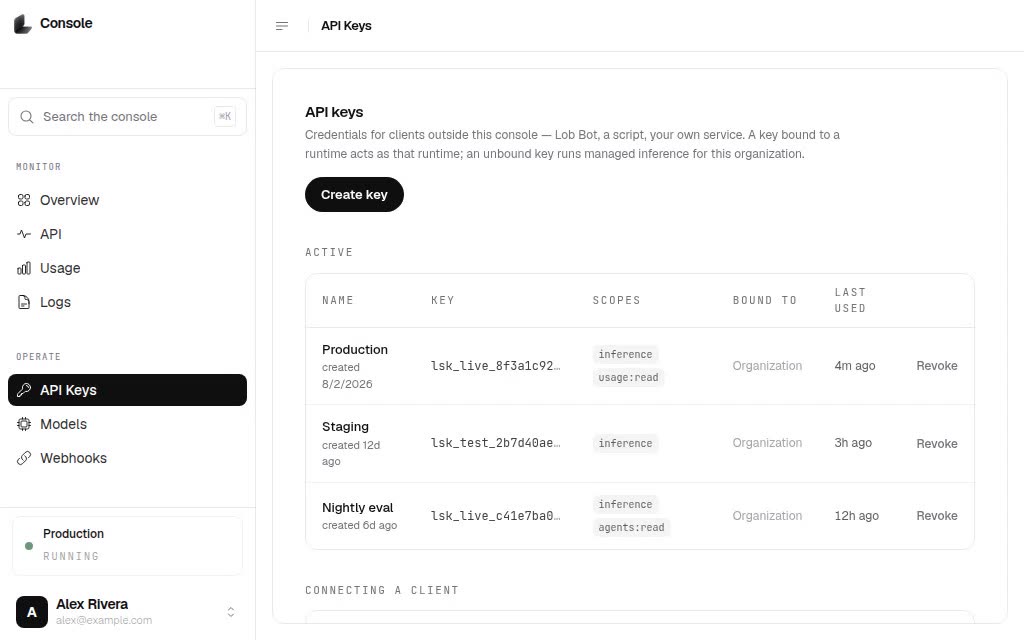Revoke the Production API key

936,366
